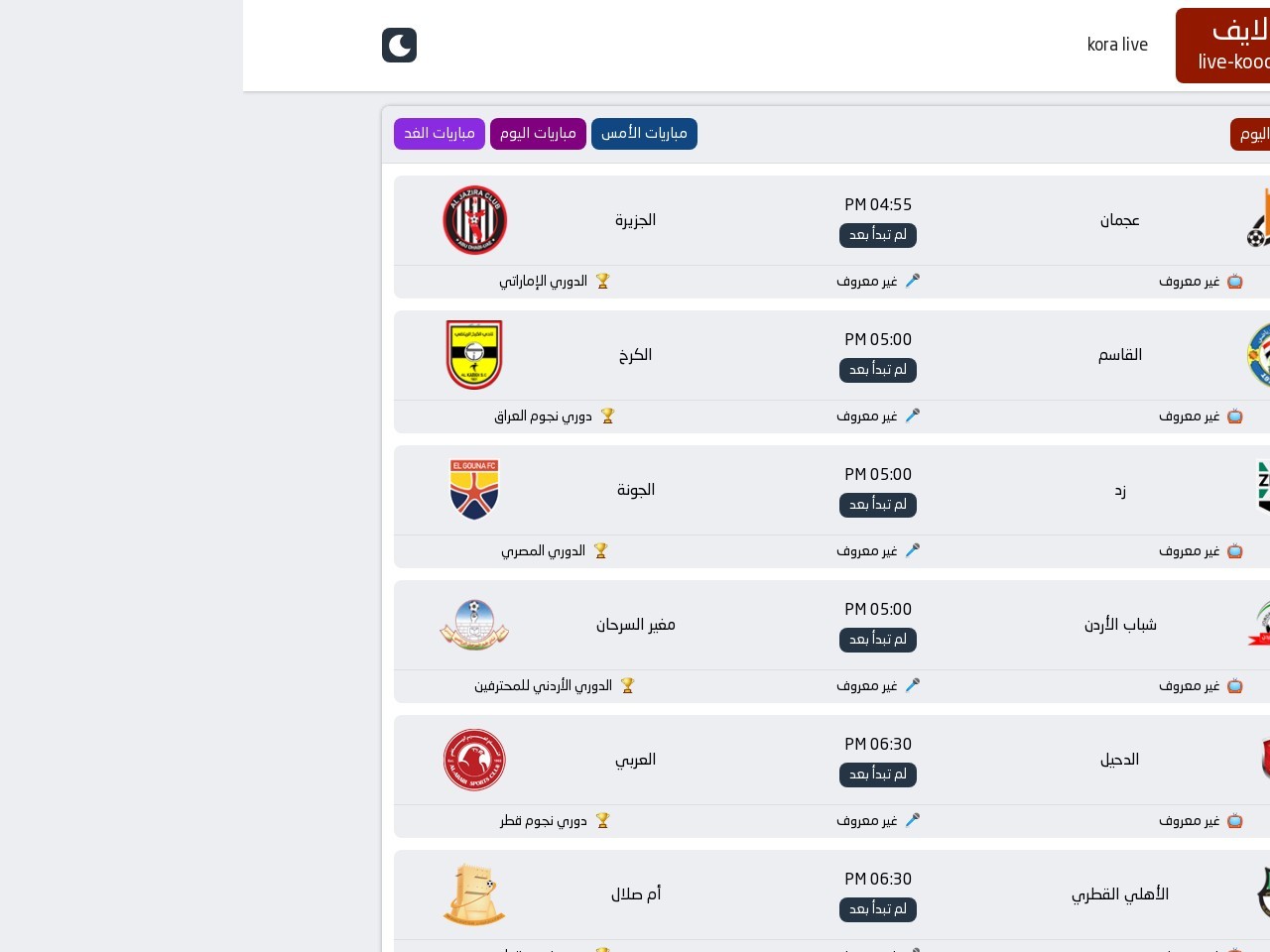Screen dimensions: 1270x952
Task: Switch to مباريات اليوم tab
Action: 538,134
